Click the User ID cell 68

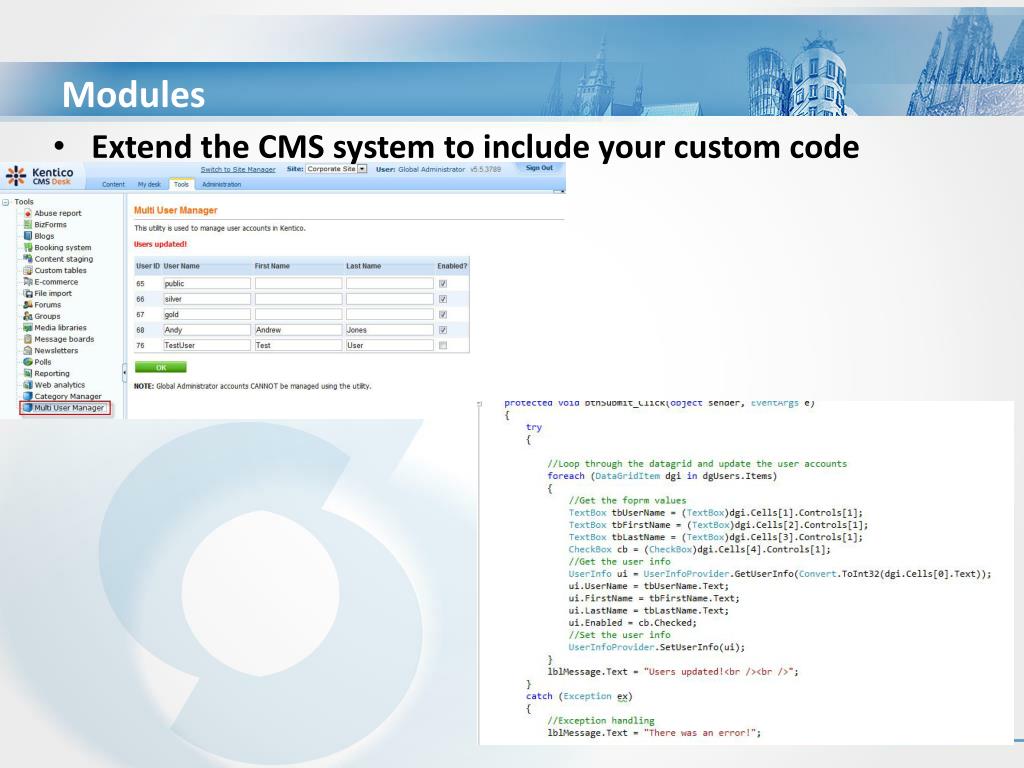(140, 330)
